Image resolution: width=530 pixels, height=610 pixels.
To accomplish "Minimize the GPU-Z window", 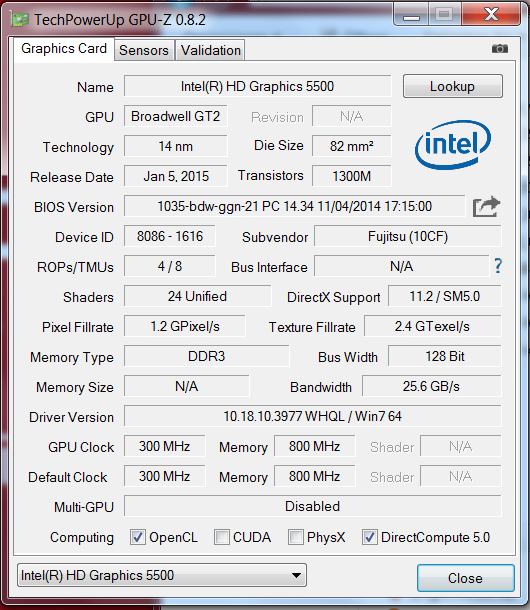I will 411,16.
